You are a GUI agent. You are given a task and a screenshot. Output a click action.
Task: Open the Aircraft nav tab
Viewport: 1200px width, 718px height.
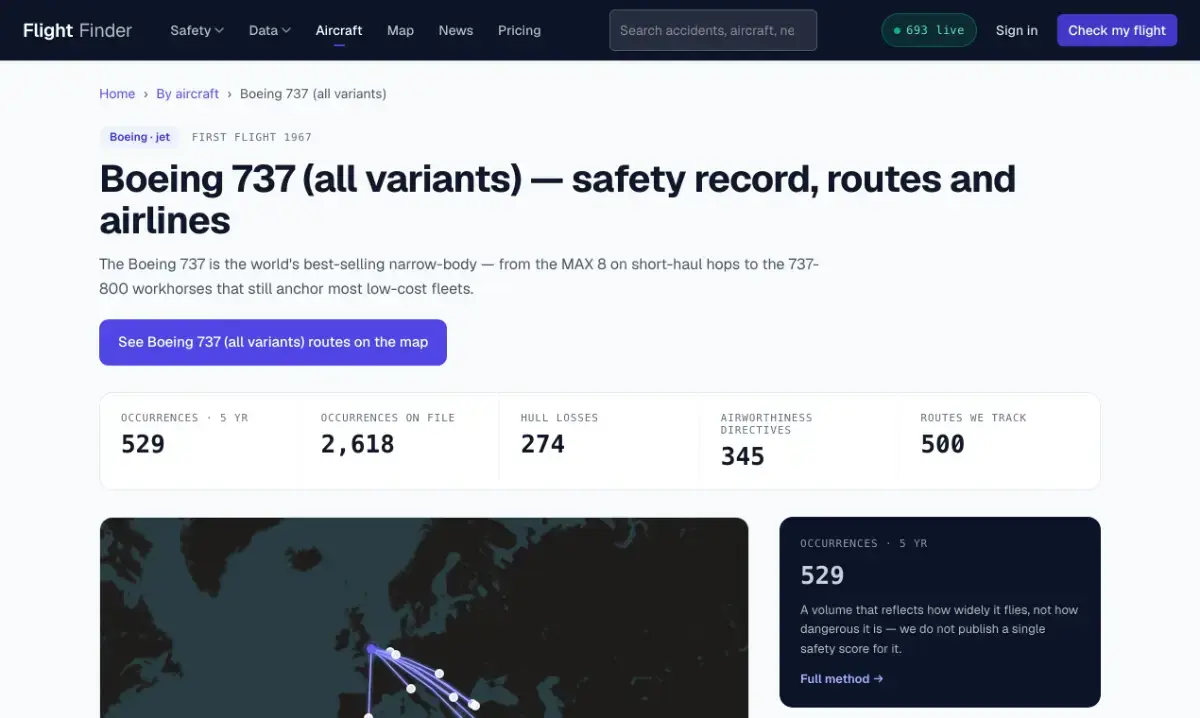(x=339, y=30)
